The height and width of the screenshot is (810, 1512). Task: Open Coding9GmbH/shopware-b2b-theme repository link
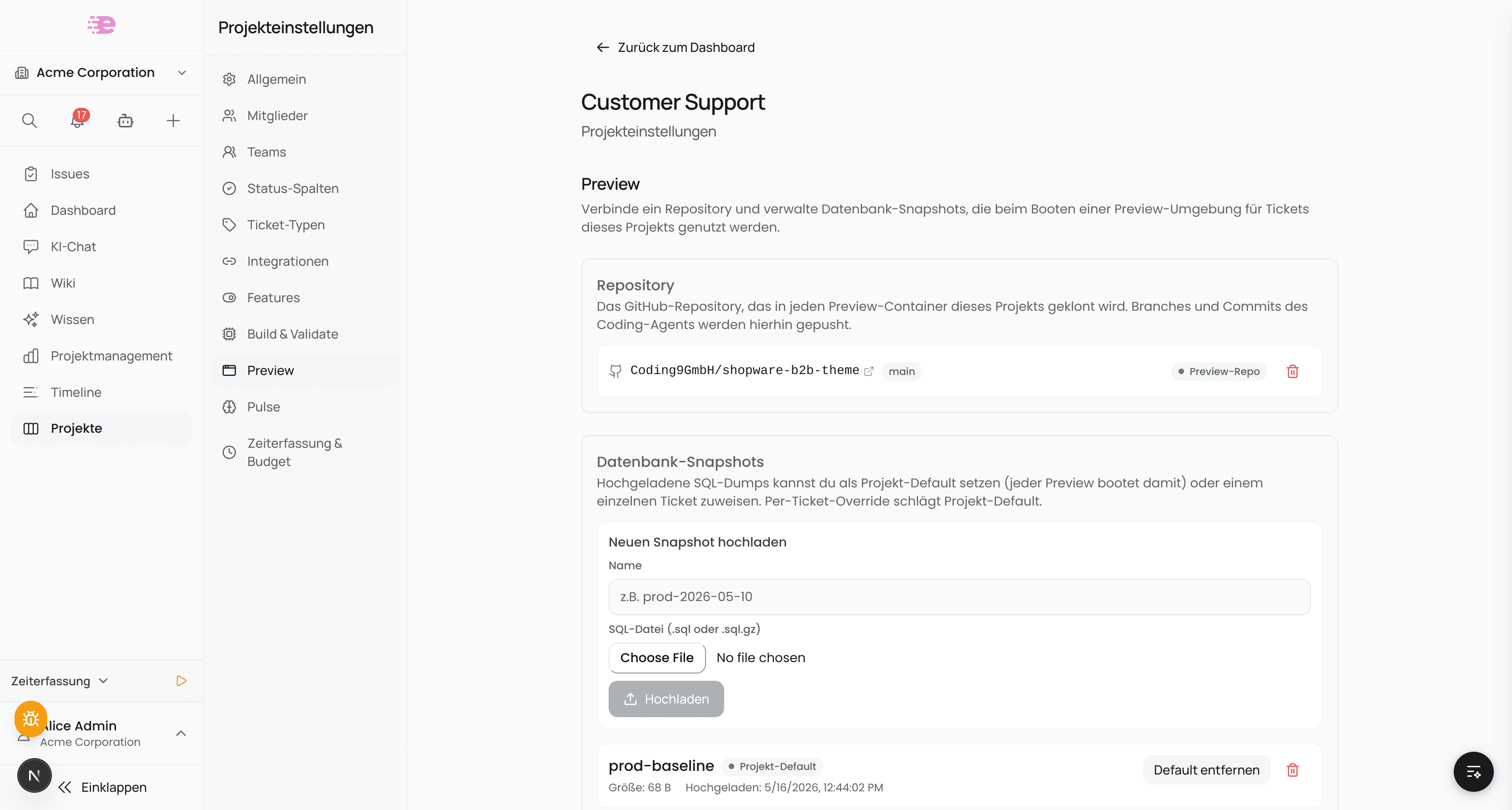coord(744,370)
